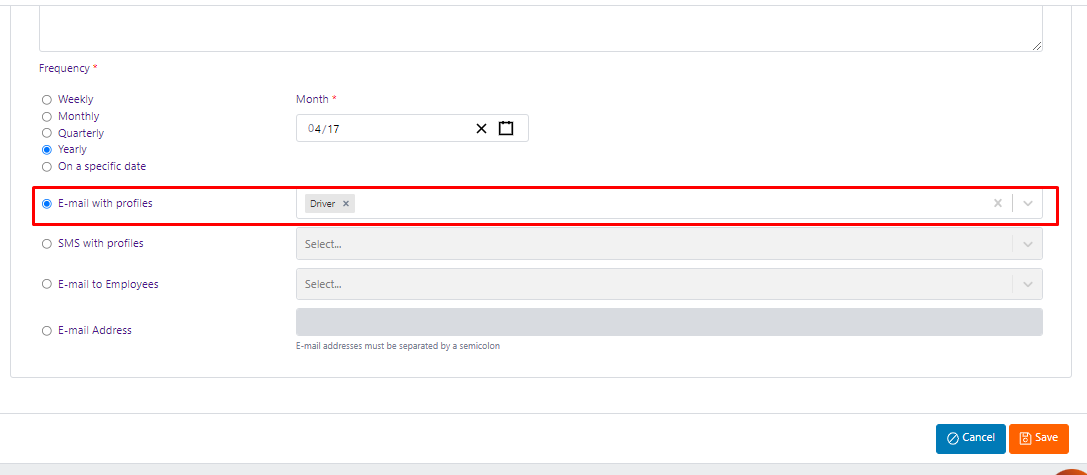Select the Weekly frequency radio button
Screen dimensions: 1087x475
coord(47,100)
